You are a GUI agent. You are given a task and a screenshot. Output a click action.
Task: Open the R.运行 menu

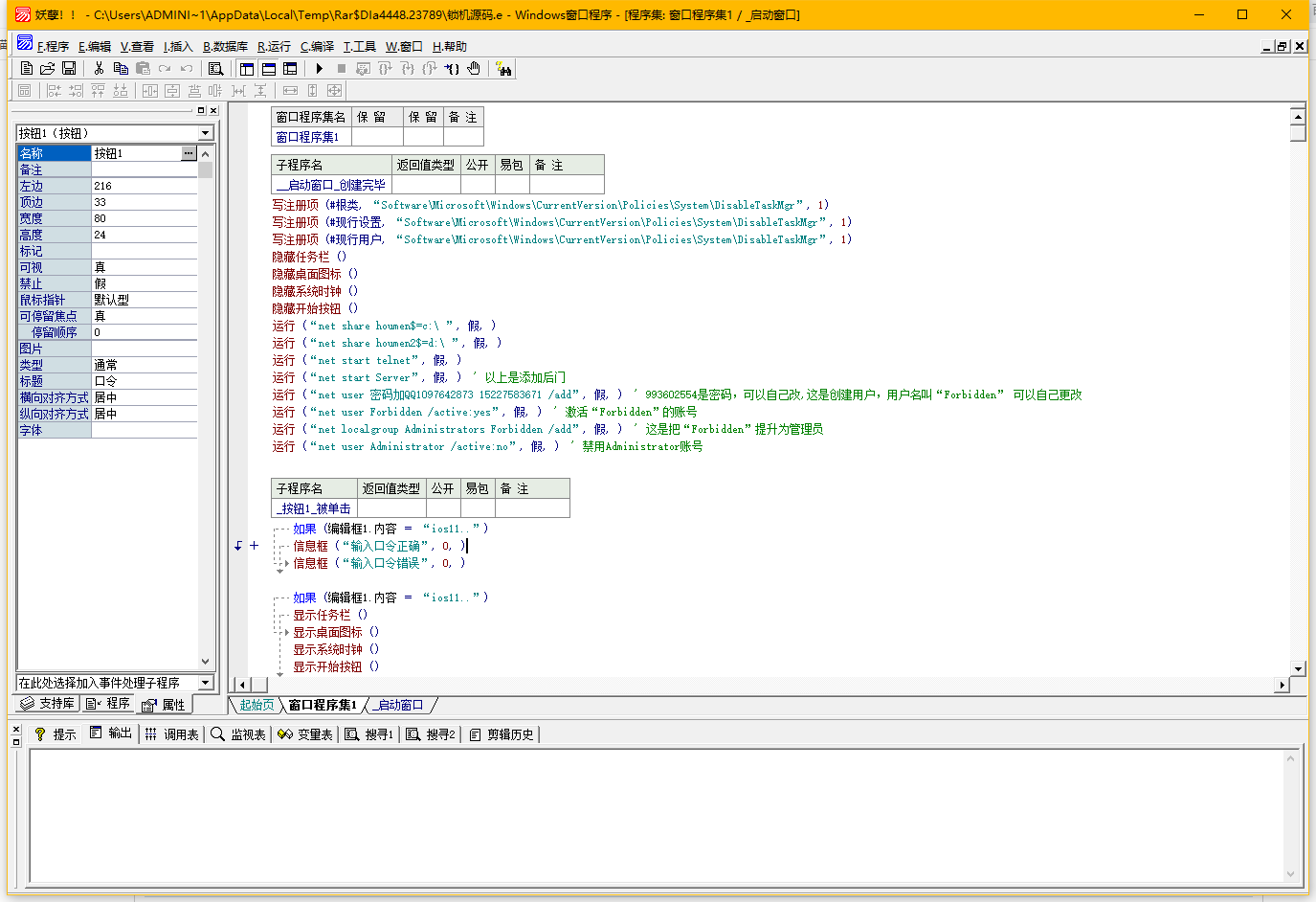274,46
